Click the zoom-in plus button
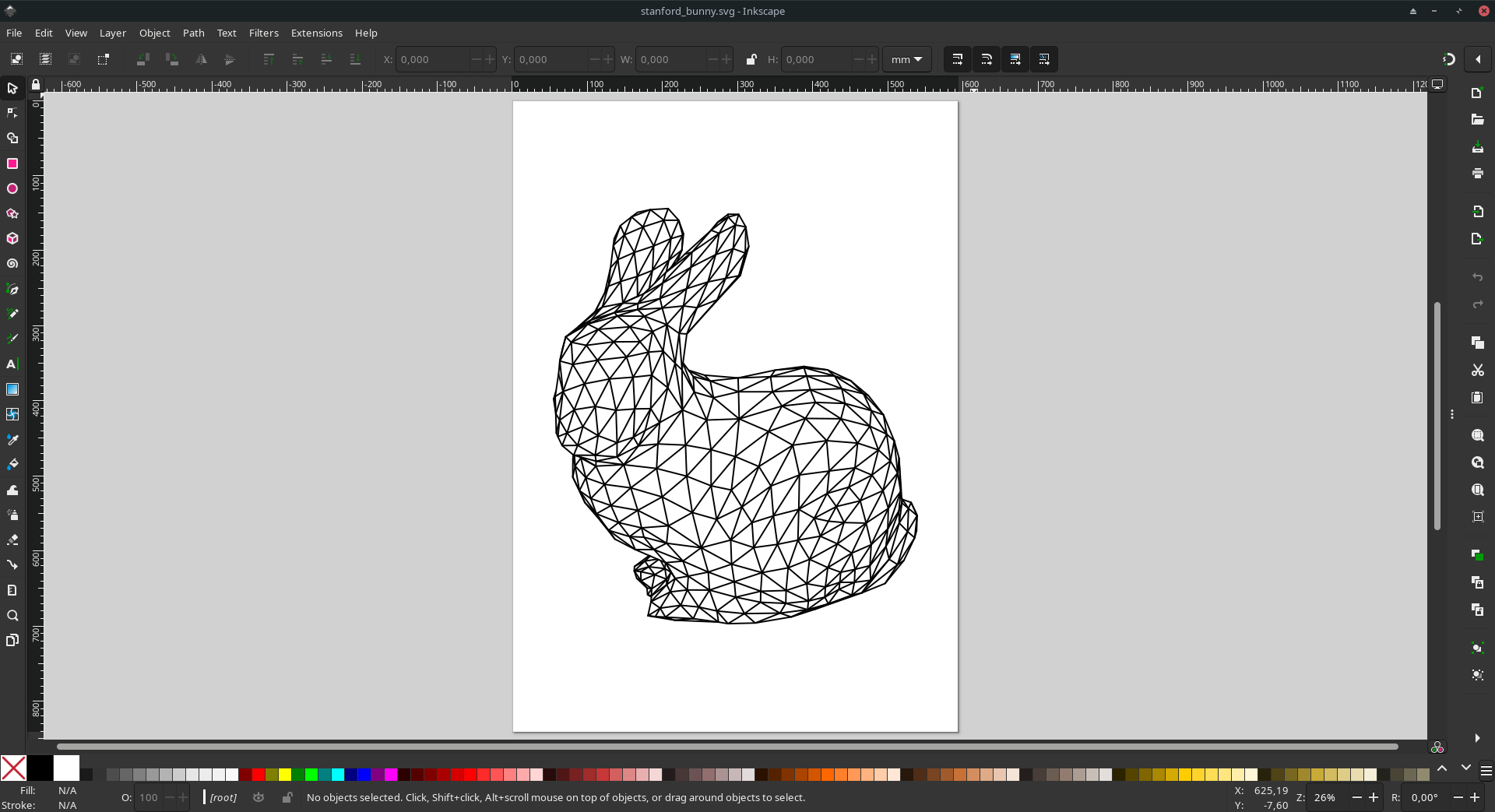Screen dimensions: 1495x812 point(1374,797)
